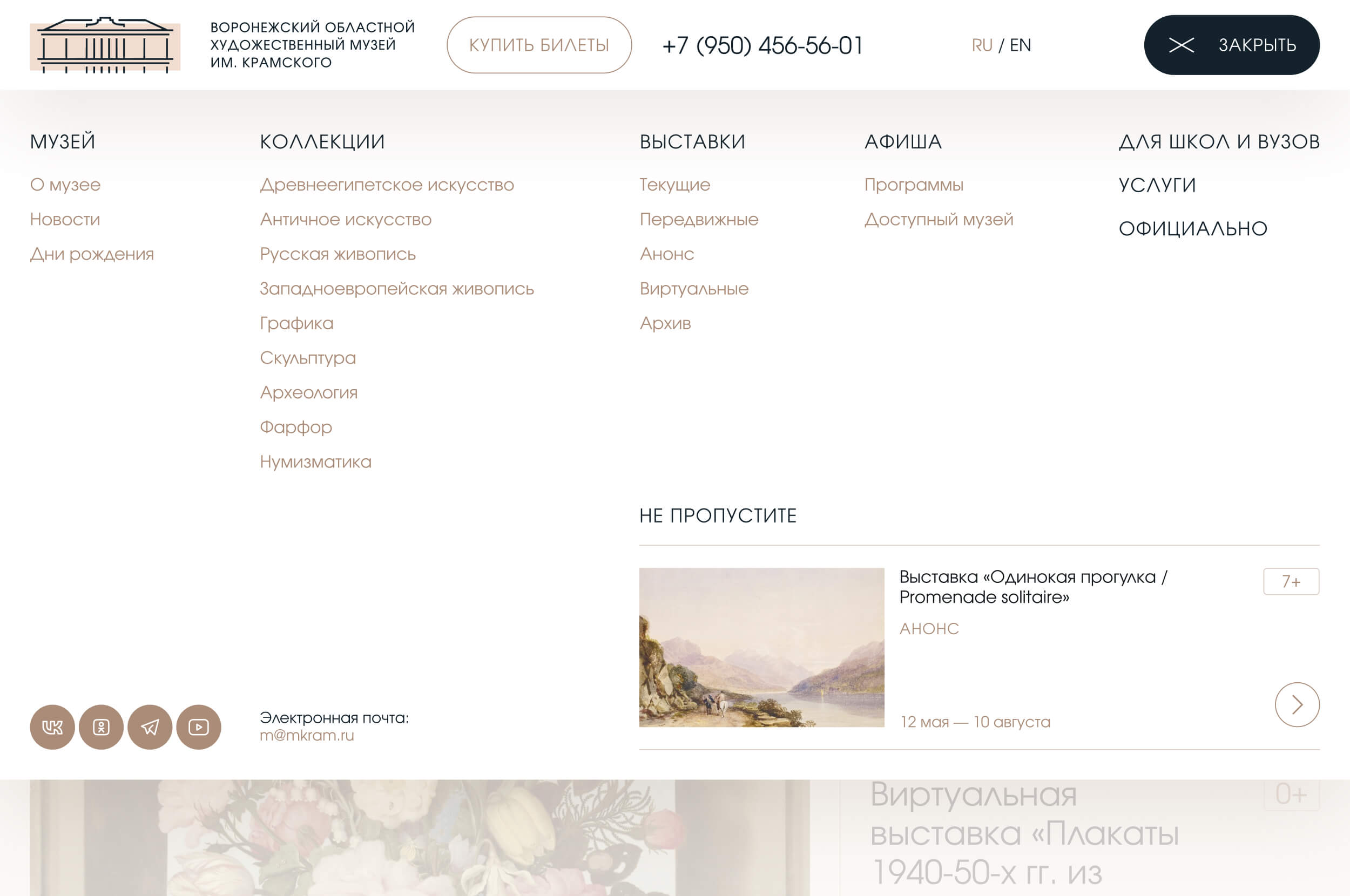This screenshot has height=896, width=1350.
Task: Click the museum building logo
Action: click(x=105, y=45)
